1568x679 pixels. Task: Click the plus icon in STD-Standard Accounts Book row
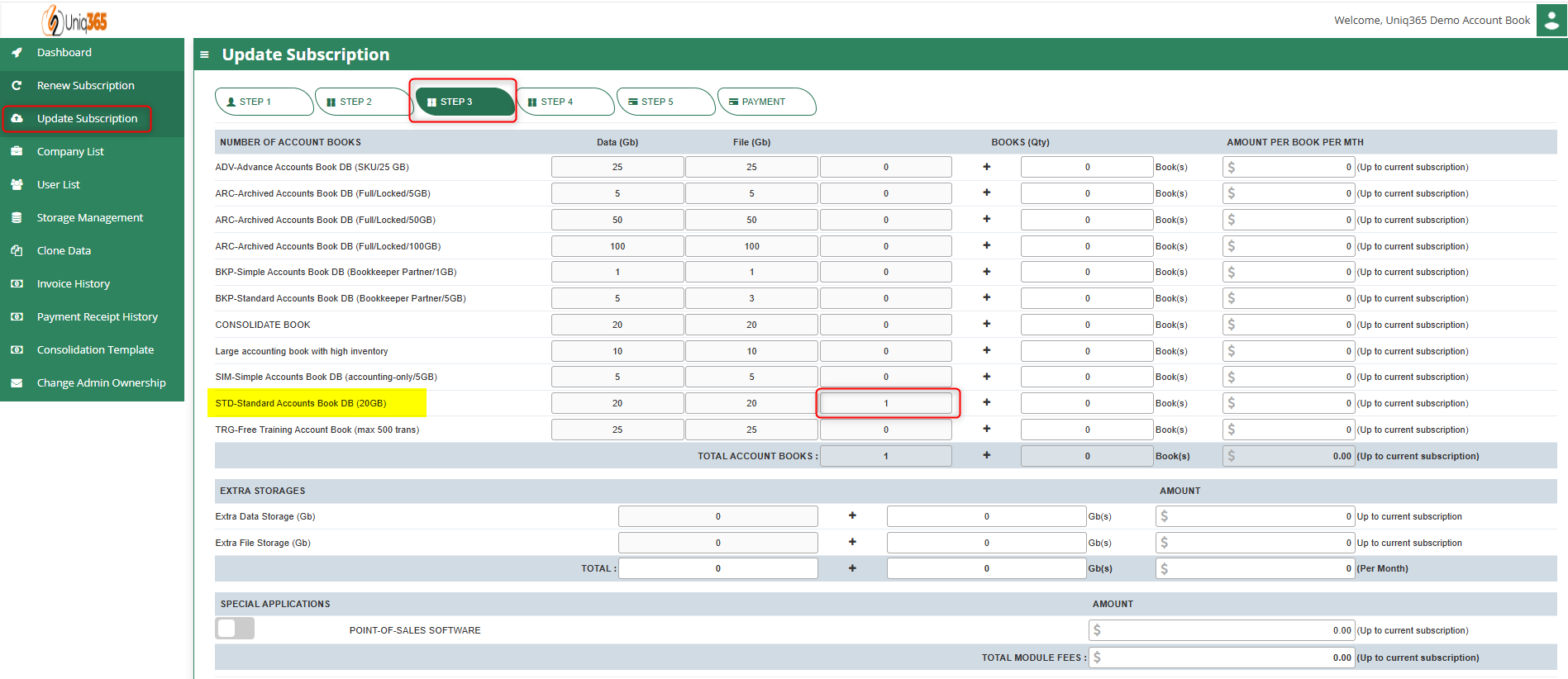click(x=986, y=402)
